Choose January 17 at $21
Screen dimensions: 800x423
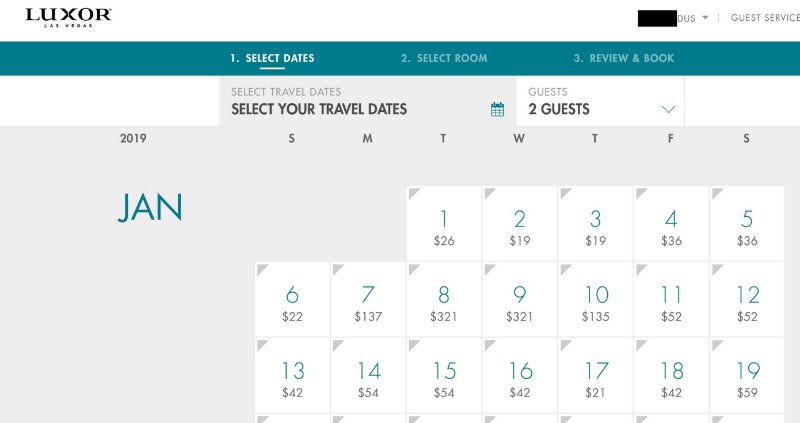[596, 376]
